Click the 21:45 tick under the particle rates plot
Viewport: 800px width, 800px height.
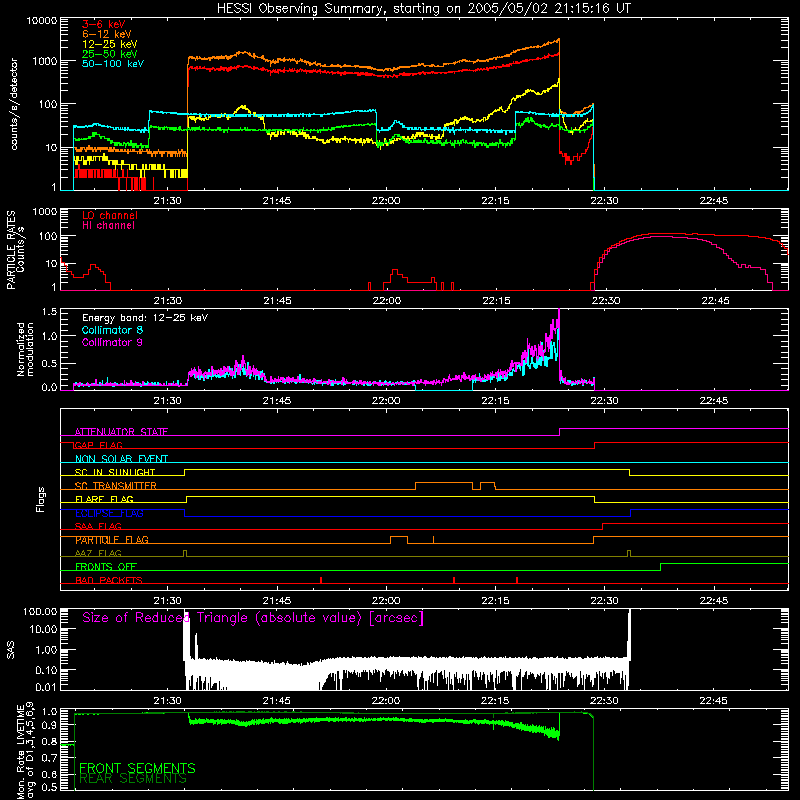point(277,301)
